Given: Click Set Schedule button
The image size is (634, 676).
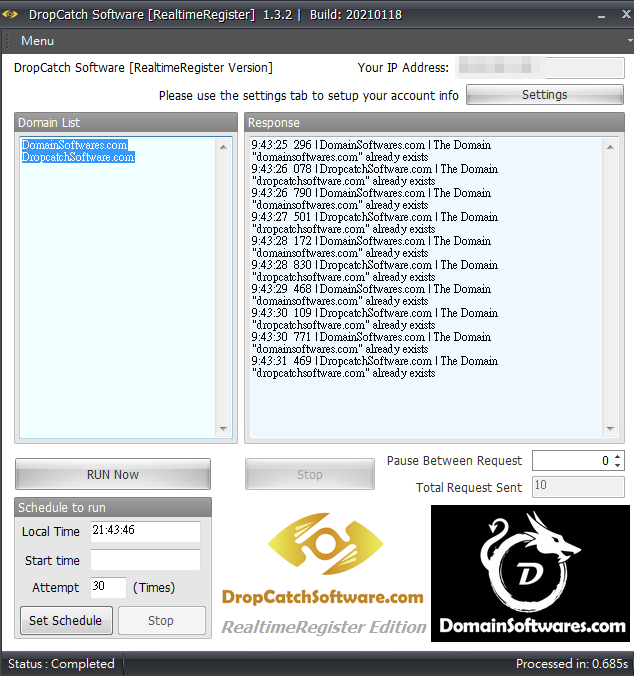Looking at the screenshot, I should 66,620.
